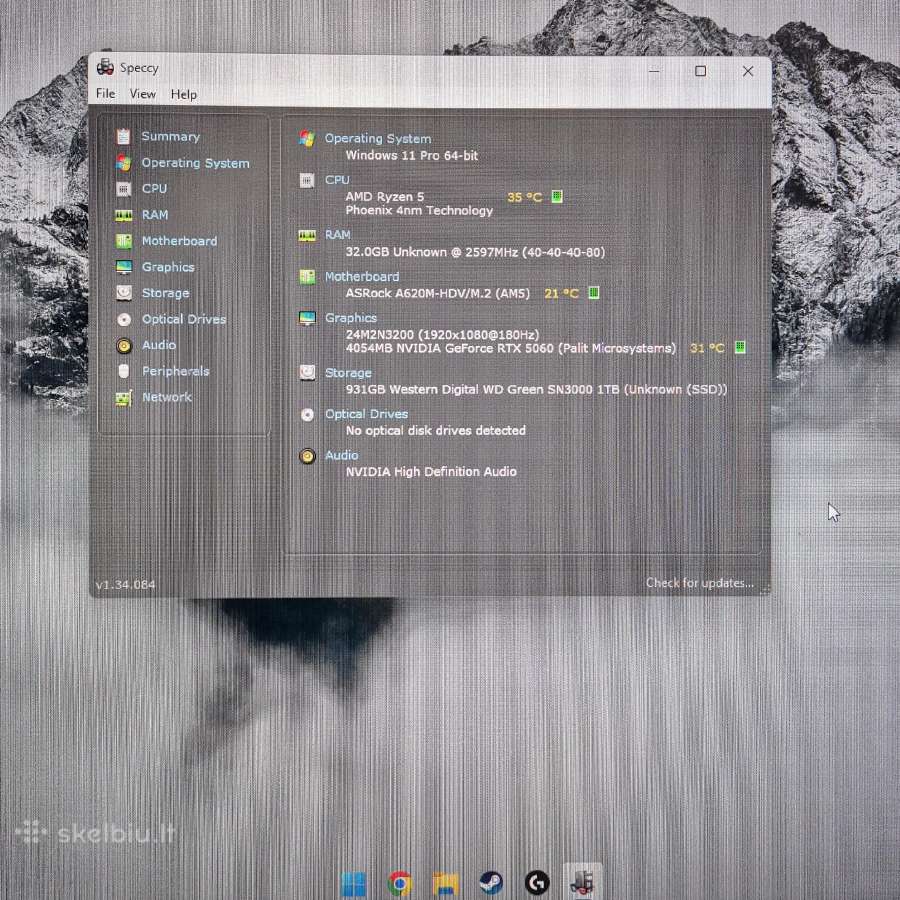Click the Peripherals mouse icon in sidebar
Screen dimensions: 900x900
123,371
